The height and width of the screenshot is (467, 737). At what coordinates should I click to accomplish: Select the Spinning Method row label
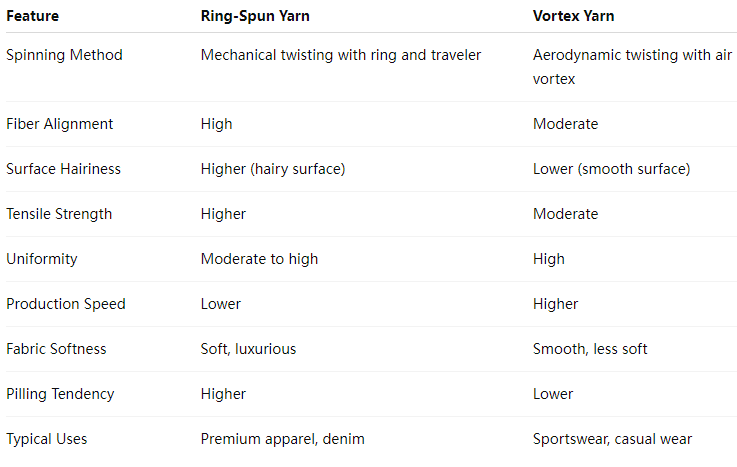[64, 55]
